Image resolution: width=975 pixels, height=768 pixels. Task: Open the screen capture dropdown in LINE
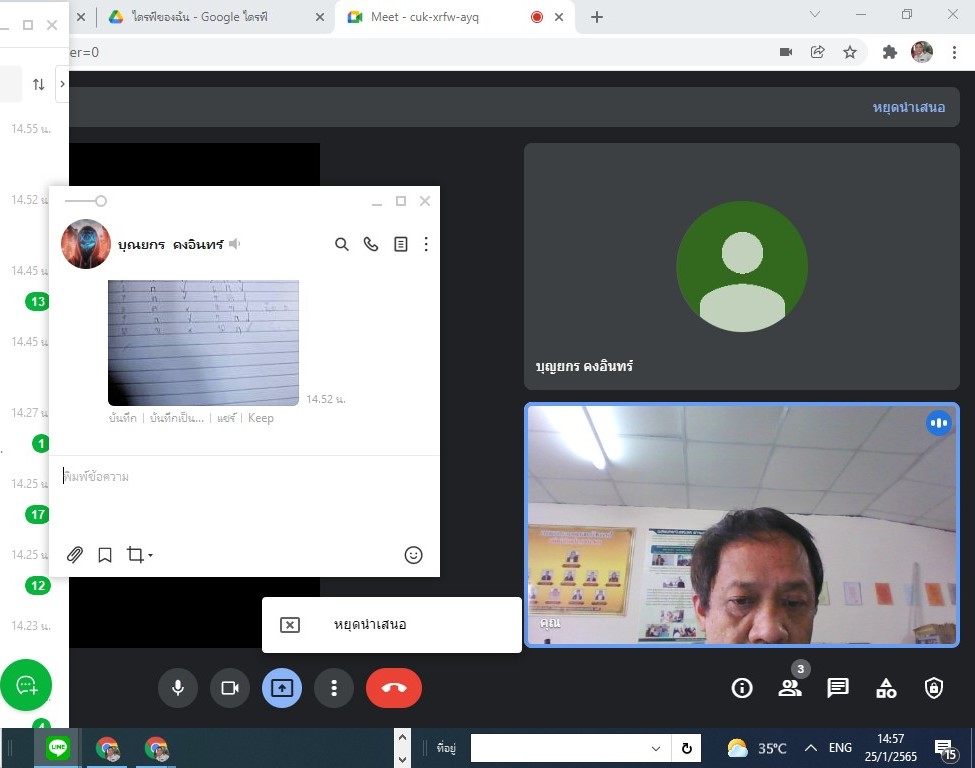pyautogui.click(x=139, y=555)
